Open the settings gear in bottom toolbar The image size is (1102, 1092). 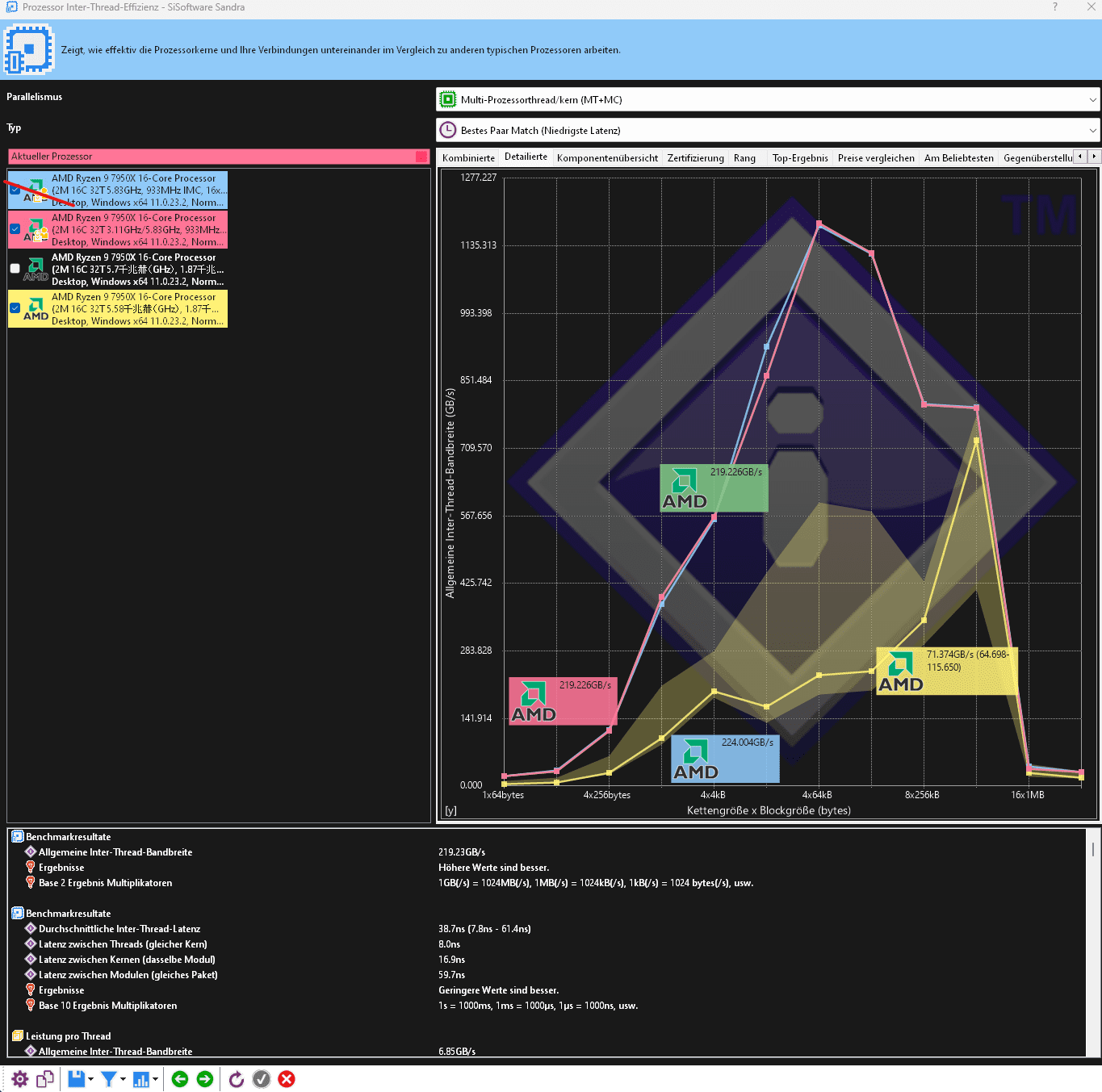click(20, 1079)
